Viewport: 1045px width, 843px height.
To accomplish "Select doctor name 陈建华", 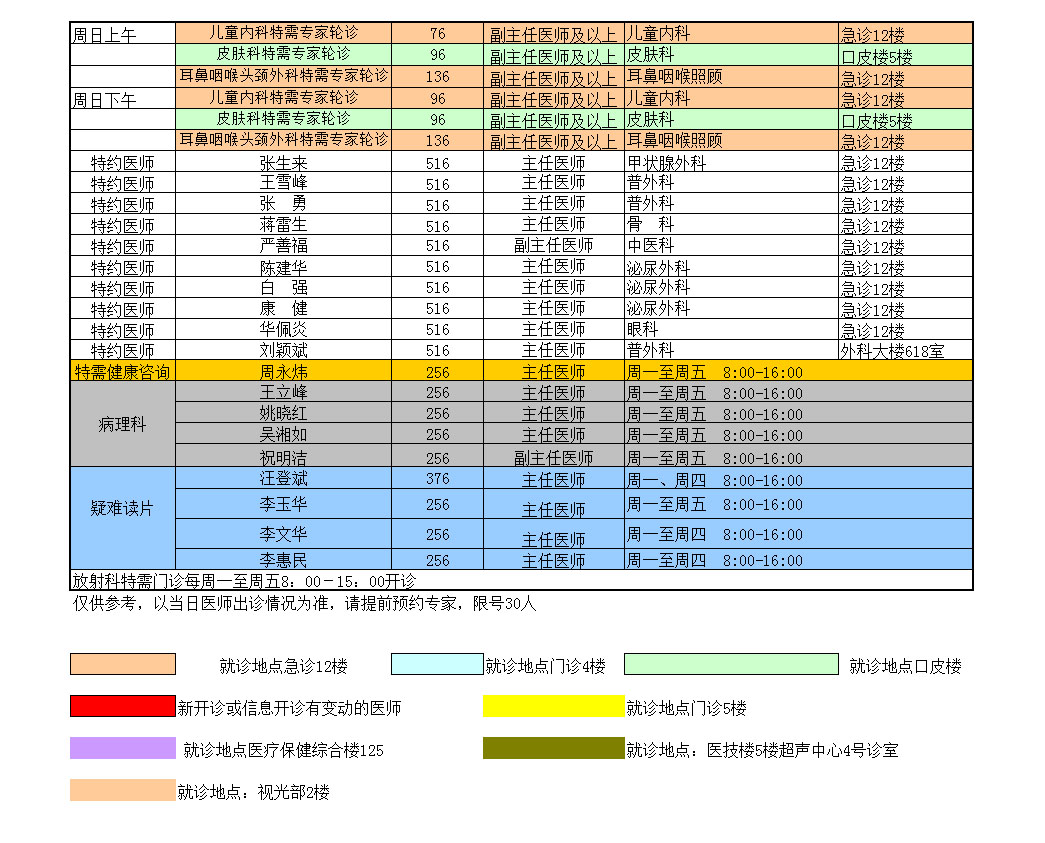I will click(283, 267).
